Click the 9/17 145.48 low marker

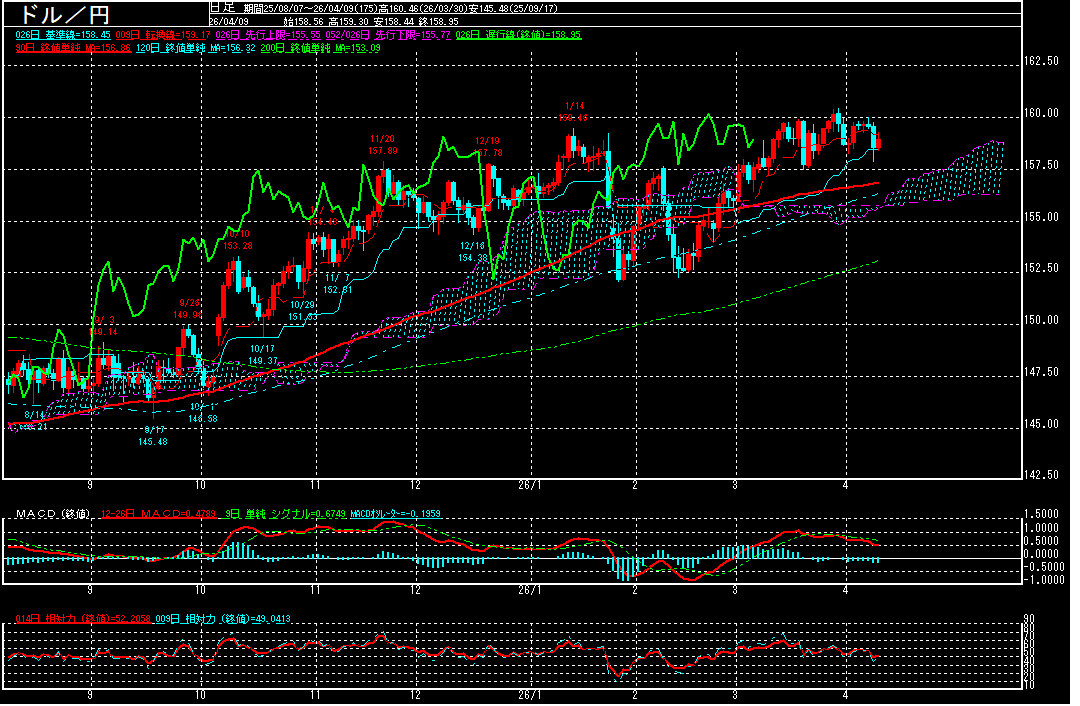click(152, 435)
